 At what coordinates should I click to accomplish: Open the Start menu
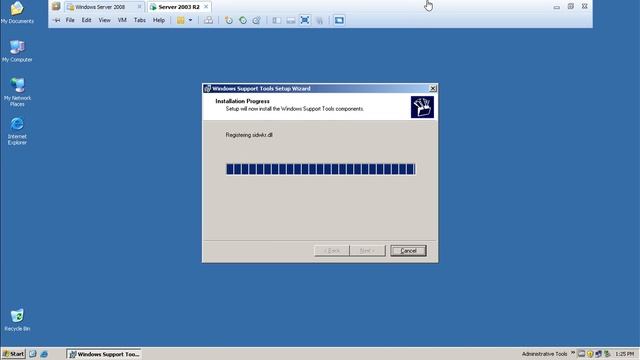point(13,354)
